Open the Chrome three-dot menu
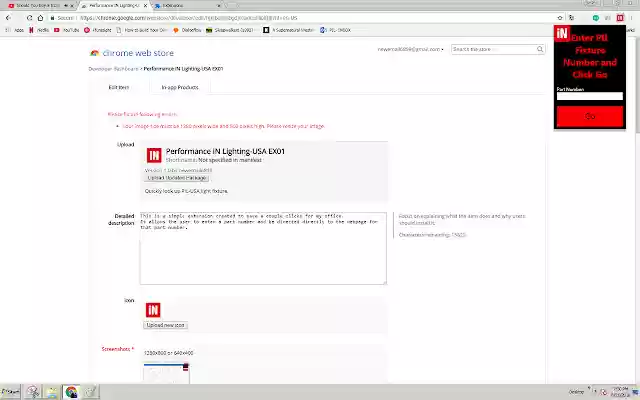 coord(631,18)
